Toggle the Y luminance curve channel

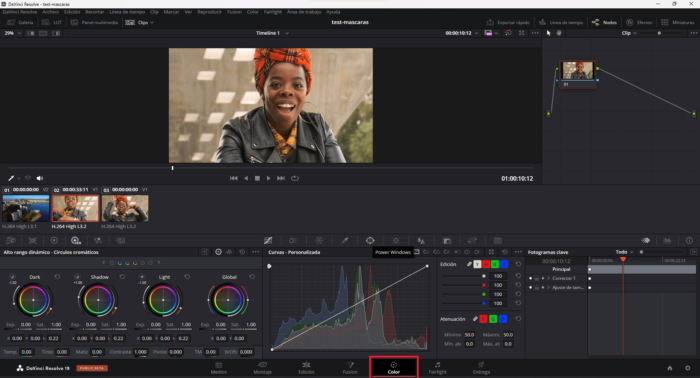tap(477, 264)
